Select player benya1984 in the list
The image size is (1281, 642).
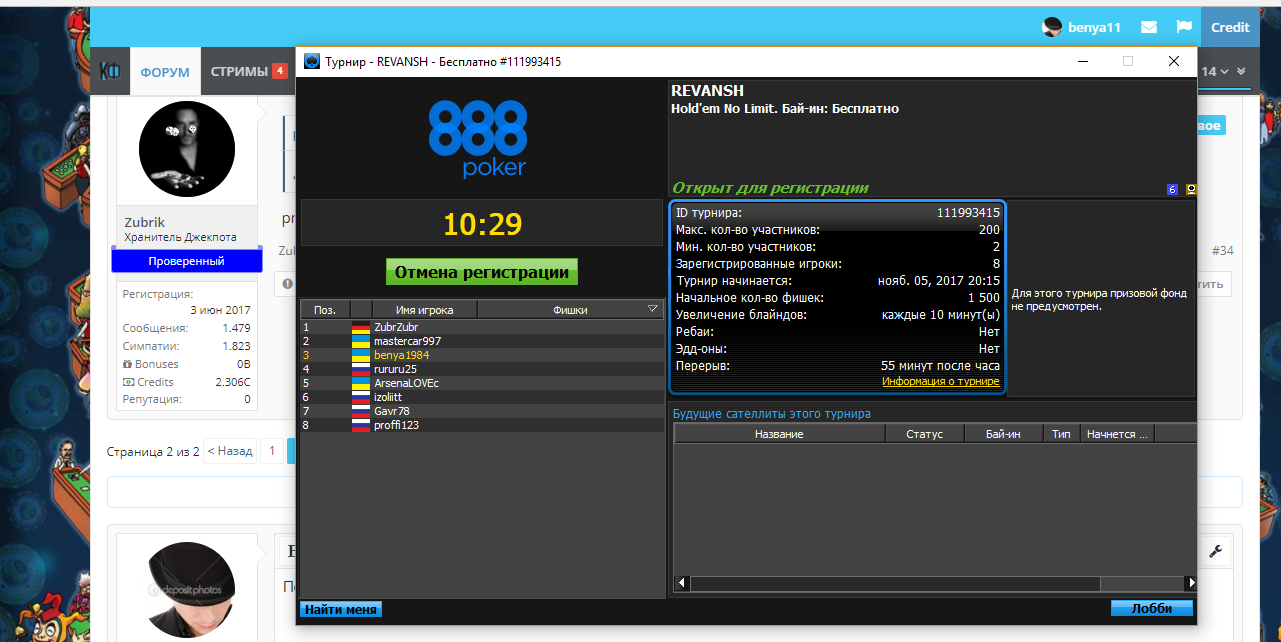[x=482, y=355]
